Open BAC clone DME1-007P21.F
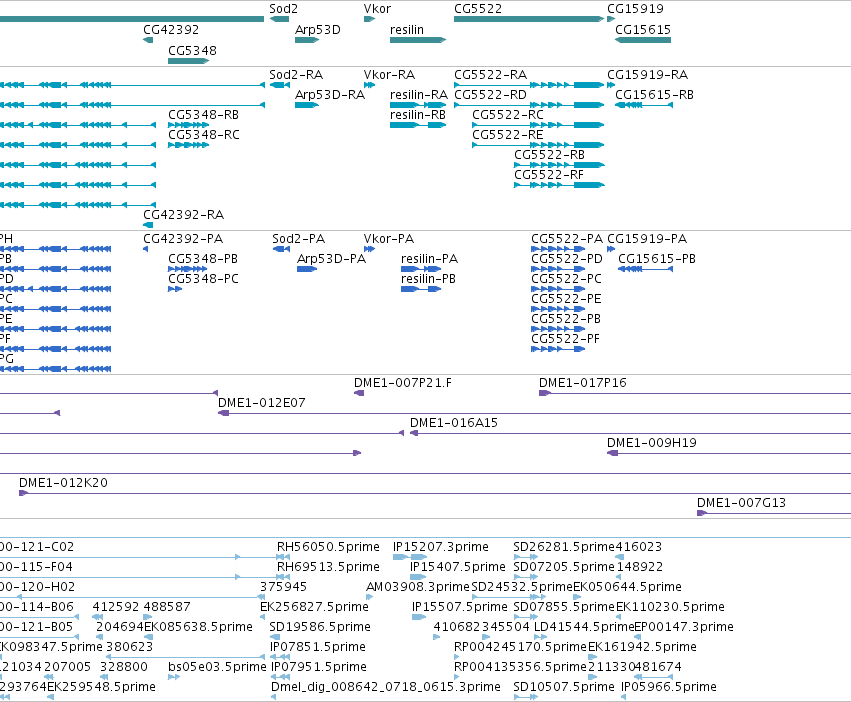This screenshot has width=851, height=702. pyautogui.click(x=403, y=383)
